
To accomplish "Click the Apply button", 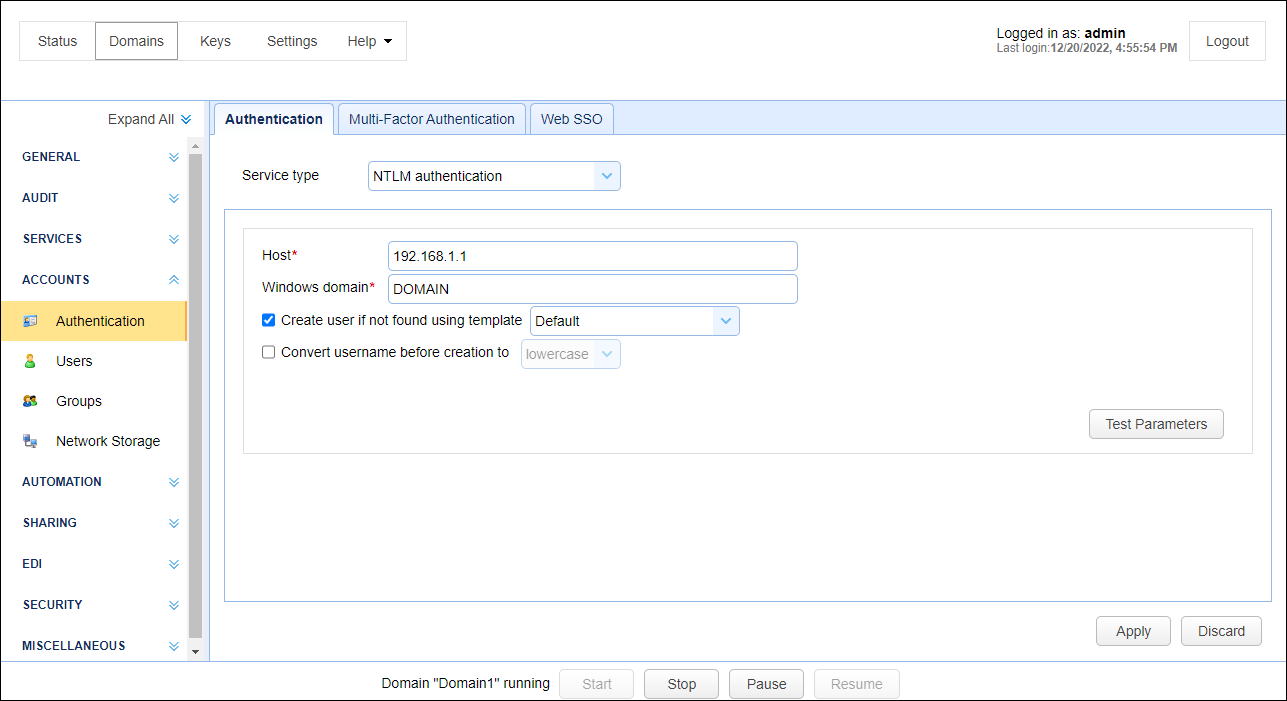I will pyautogui.click(x=1133, y=631).
